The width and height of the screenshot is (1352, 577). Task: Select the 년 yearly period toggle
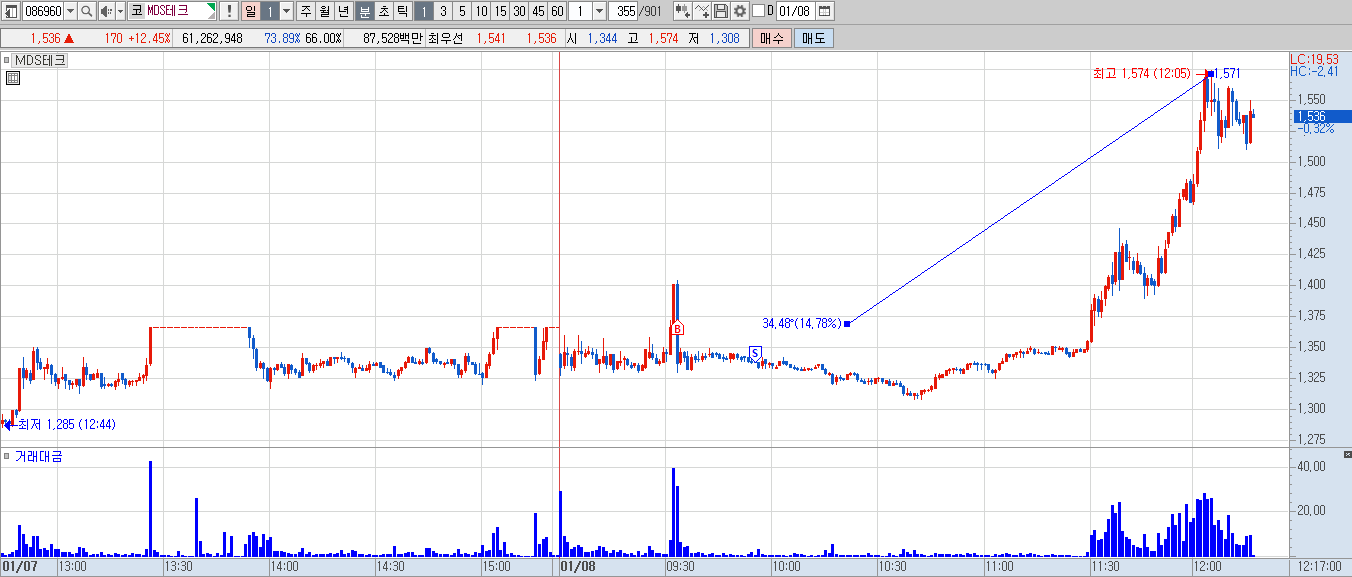(x=343, y=11)
